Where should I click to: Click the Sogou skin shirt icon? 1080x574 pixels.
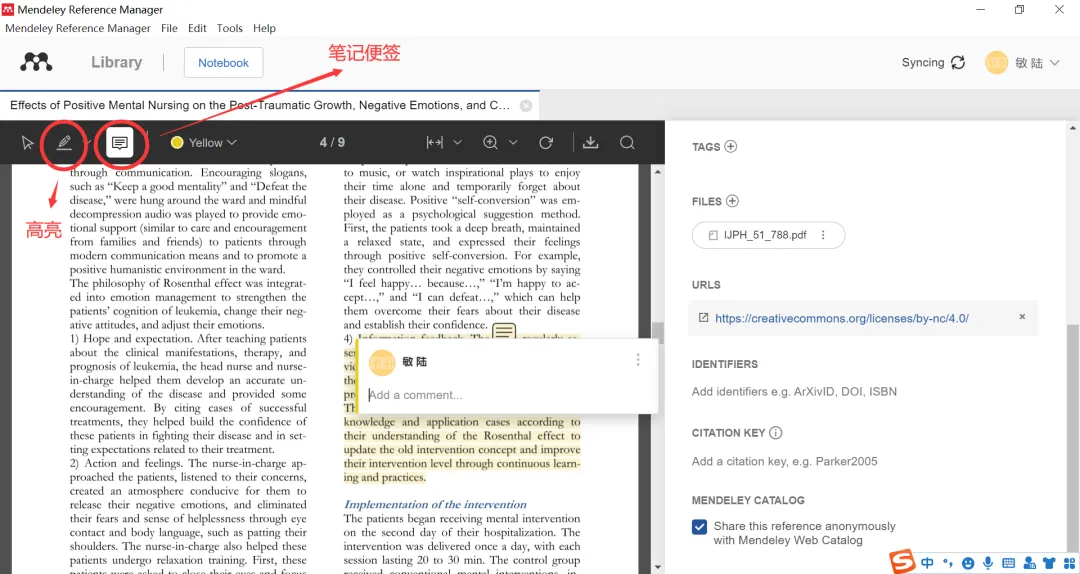coord(1049,564)
